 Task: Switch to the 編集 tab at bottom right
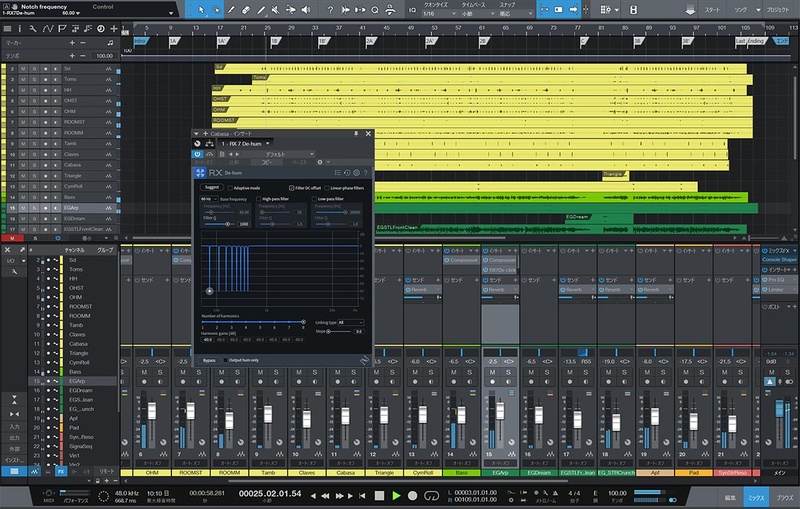pyautogui.click(x=730, y=496)
